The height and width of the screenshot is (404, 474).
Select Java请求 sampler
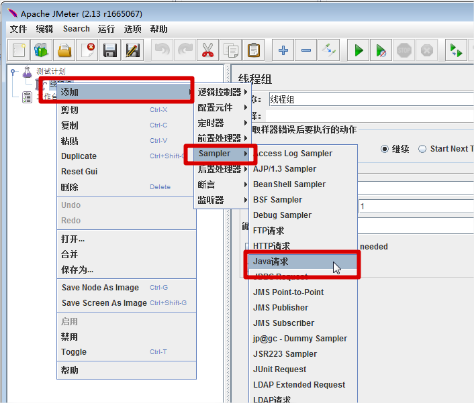(x=303, y=261)
